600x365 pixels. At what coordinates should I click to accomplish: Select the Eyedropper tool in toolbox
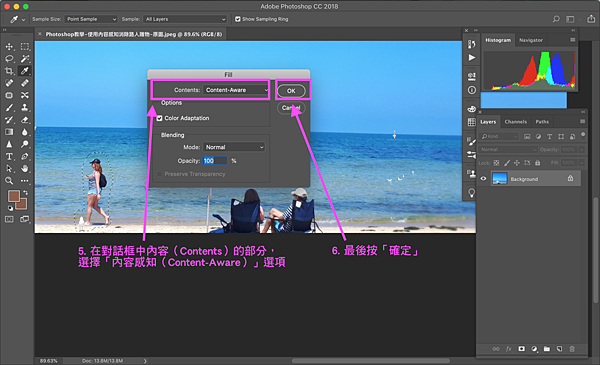25,71
